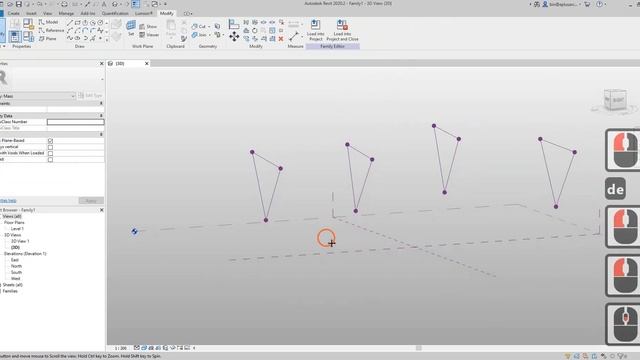The width and height of the screenshot is (640, 360).
Task: Select the Move tool with four arrows
Action: coord(234,37)
